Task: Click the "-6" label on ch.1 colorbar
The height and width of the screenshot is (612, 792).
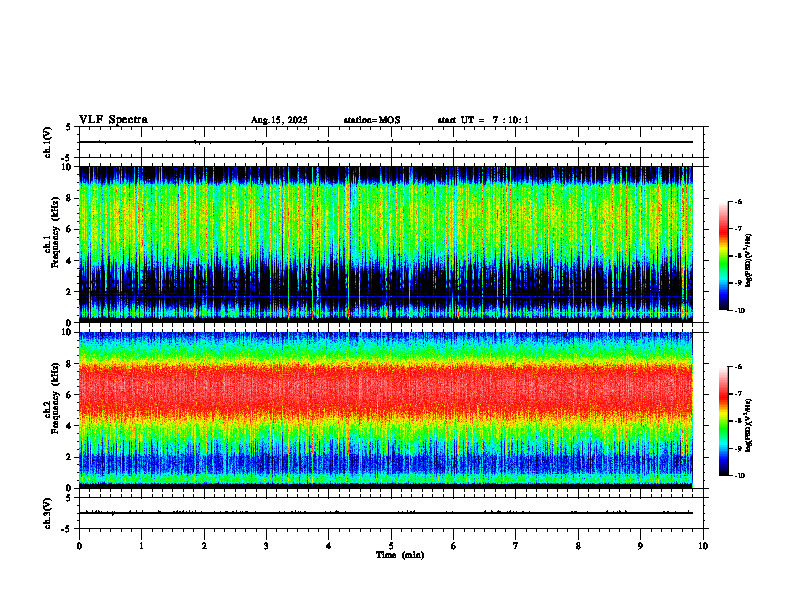Action: pyautogui.click(x=738, y=201)
